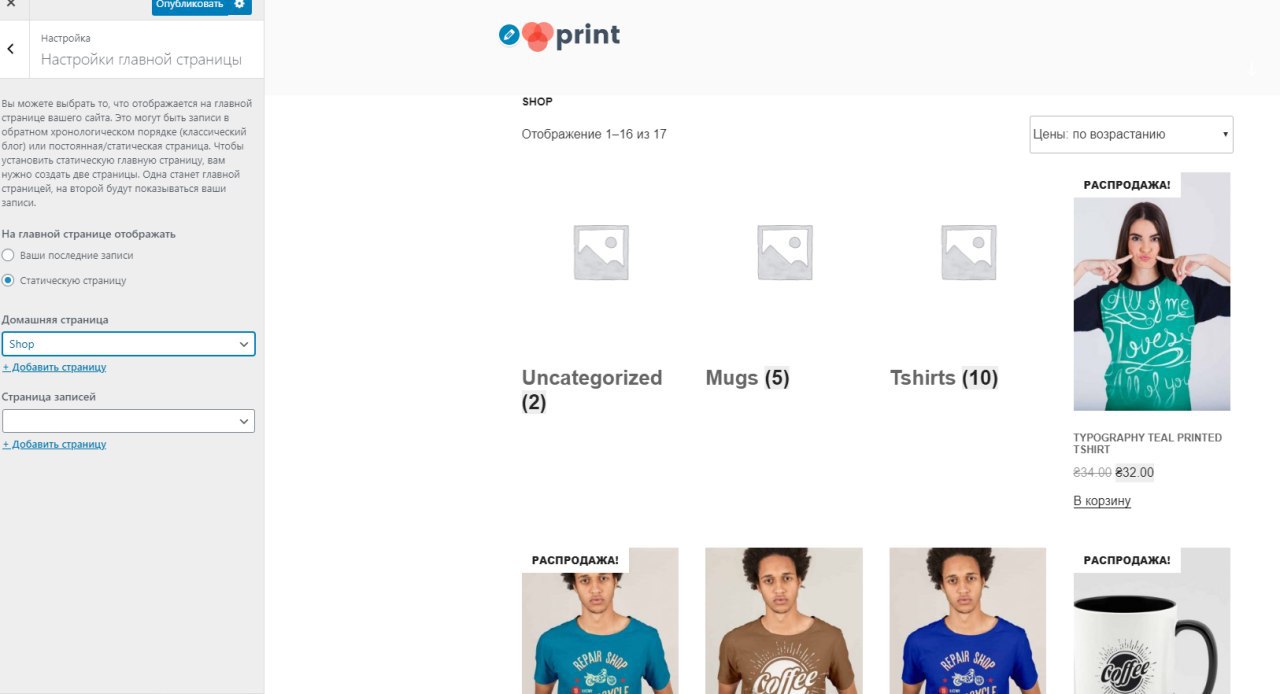This screenshot has height=694, width=1280.
Task: Open the 'Домашняя страница' Shop dropdown
Action: coord(128,344)
